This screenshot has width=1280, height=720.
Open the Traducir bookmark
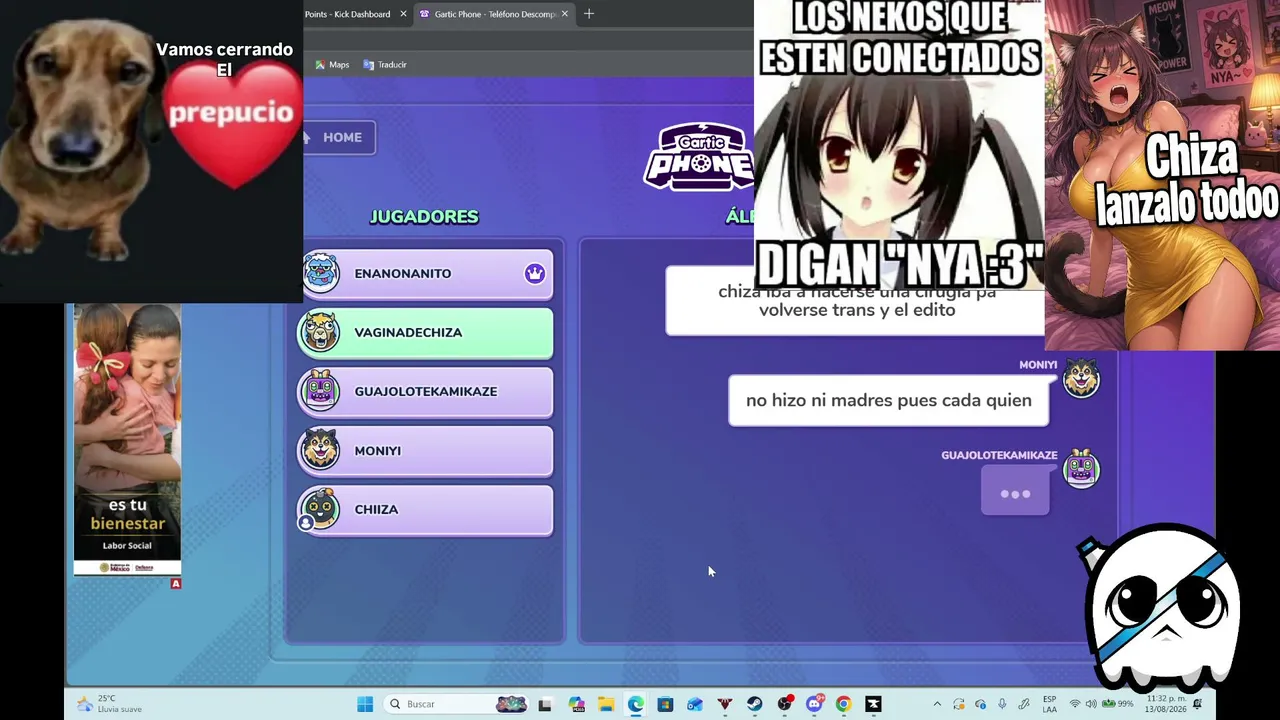[x=385, y=65]
